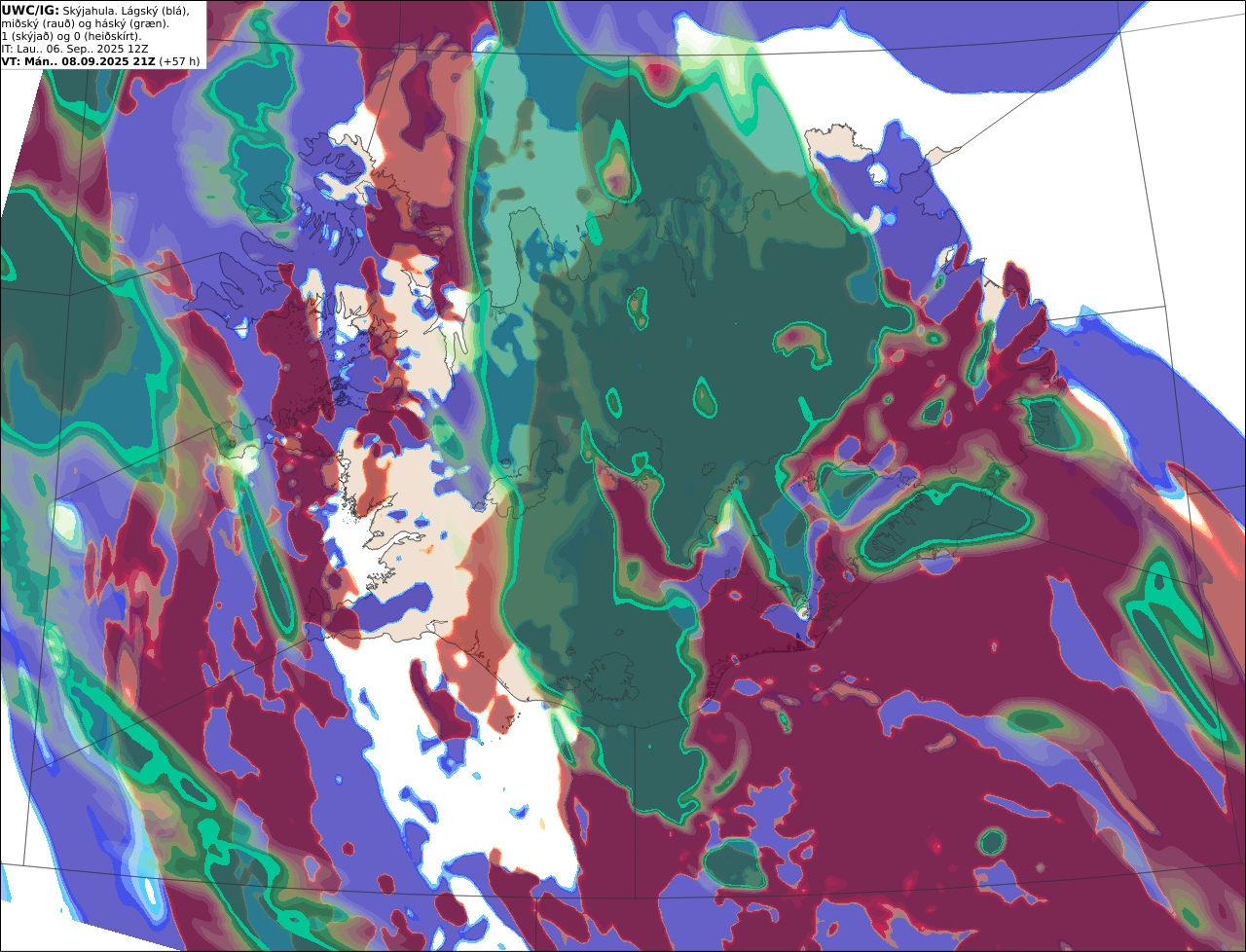1246x952 pixels.
Task: Click the "1 (skýjað) og 0 (heiðskírt)." line
Action: click(72, 36)
